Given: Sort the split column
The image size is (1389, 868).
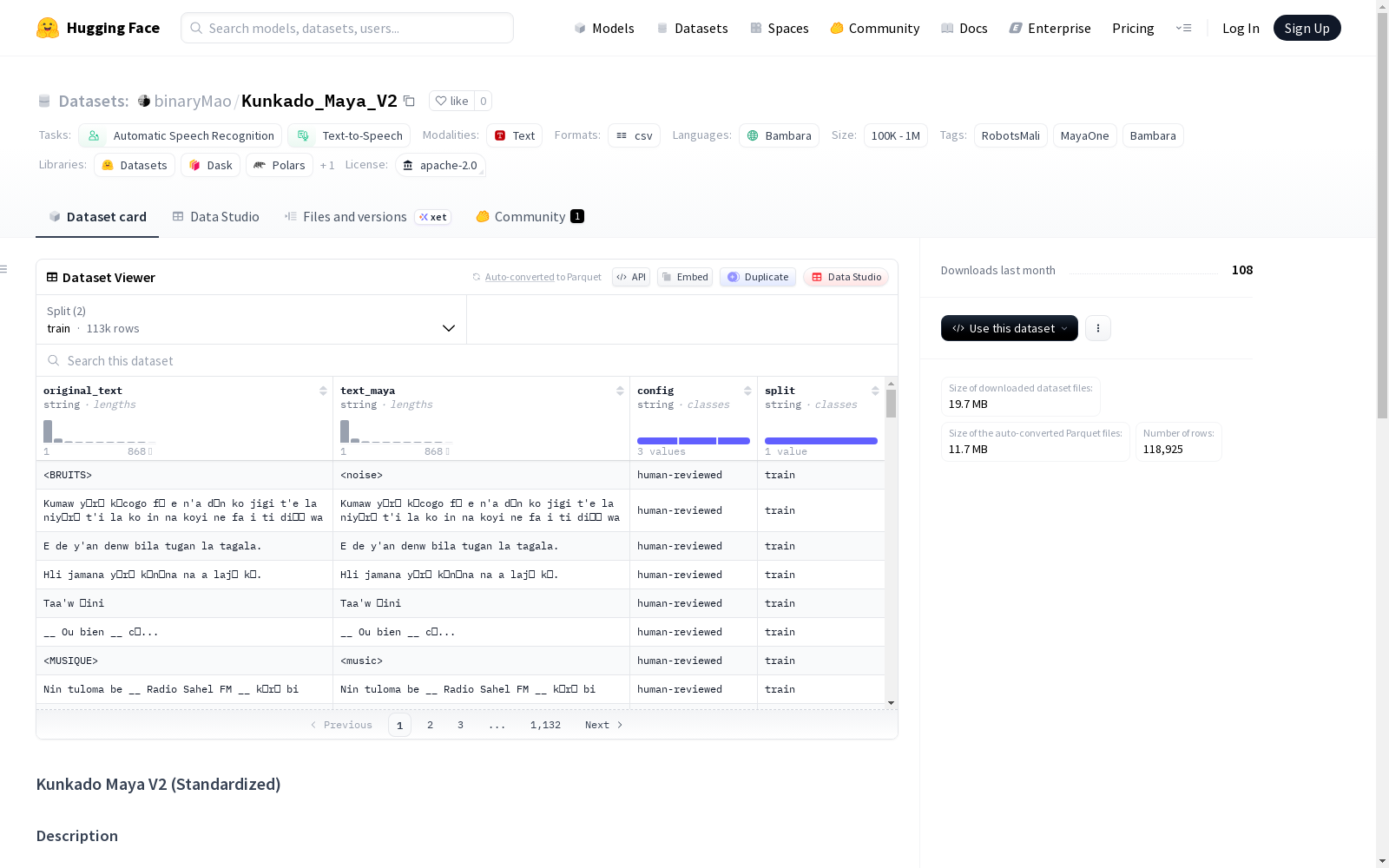Looking at the screenshot, I should [875, 391].
